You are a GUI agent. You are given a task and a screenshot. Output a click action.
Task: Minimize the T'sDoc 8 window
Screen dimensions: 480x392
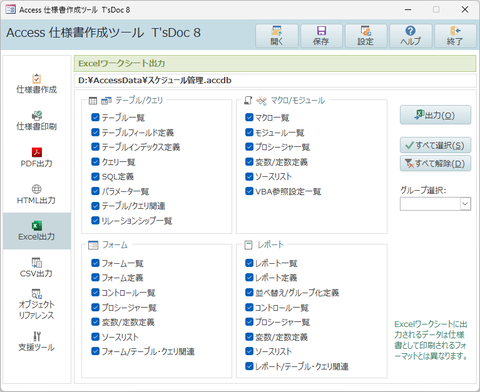(408, 10)
